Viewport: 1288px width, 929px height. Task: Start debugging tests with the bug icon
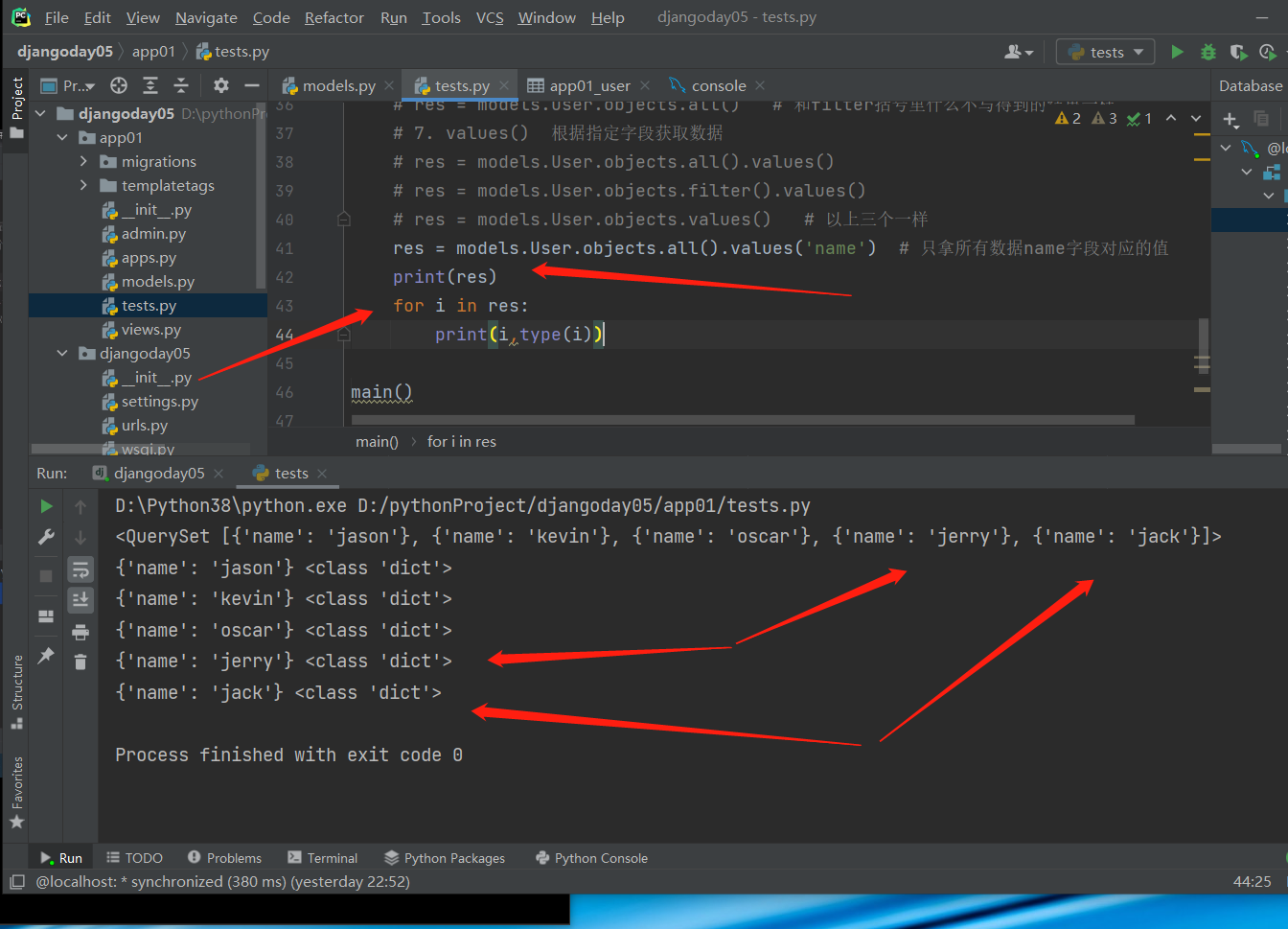(x=1207, y=52)
